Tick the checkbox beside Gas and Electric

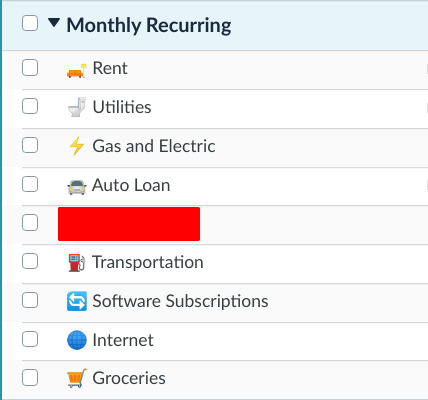point(30,145)
